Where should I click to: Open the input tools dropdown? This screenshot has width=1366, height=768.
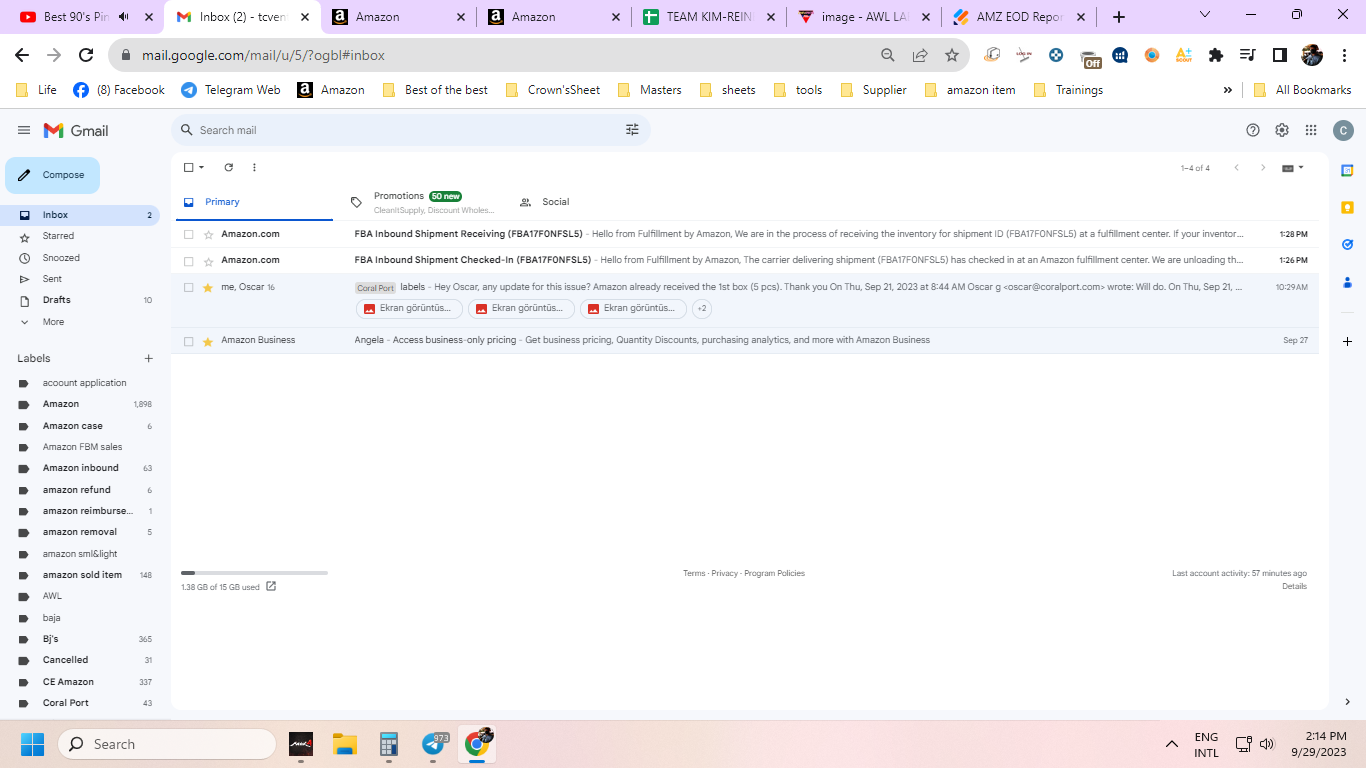[1293, 167]
